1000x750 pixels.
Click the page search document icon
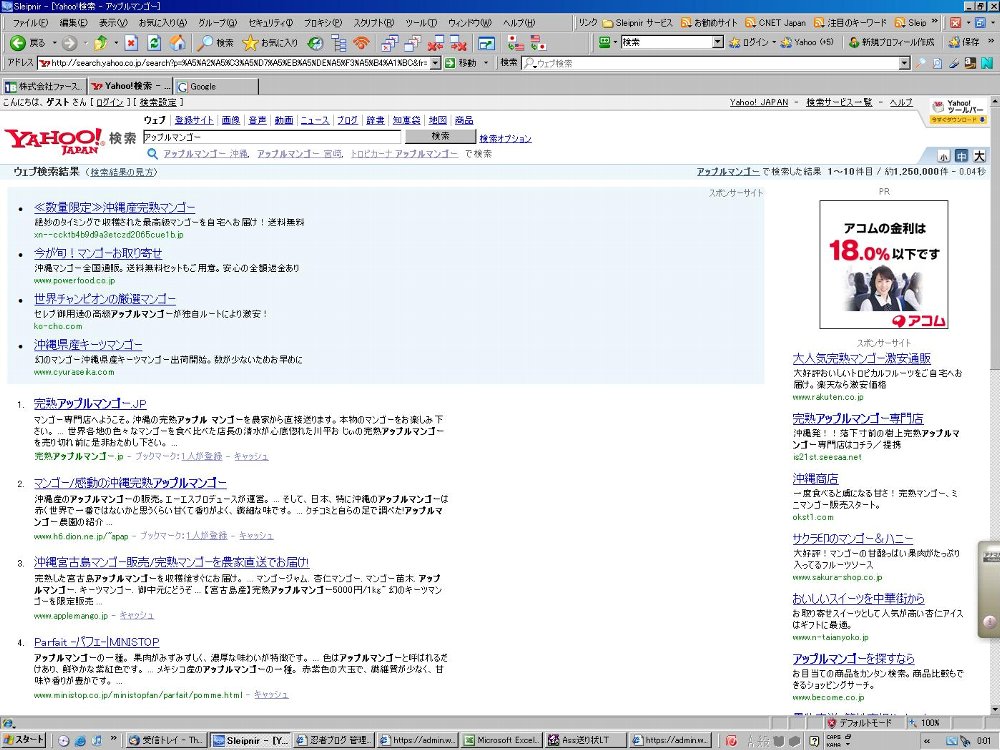[x=937, y=63]
